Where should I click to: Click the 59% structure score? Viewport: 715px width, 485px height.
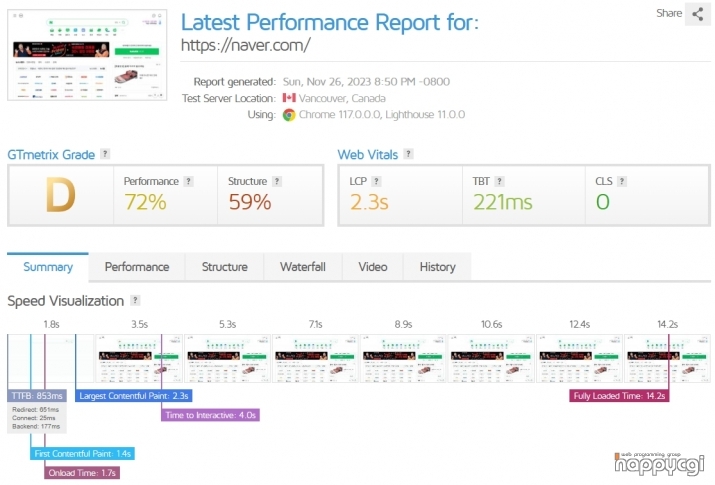(x=250, y=202)
